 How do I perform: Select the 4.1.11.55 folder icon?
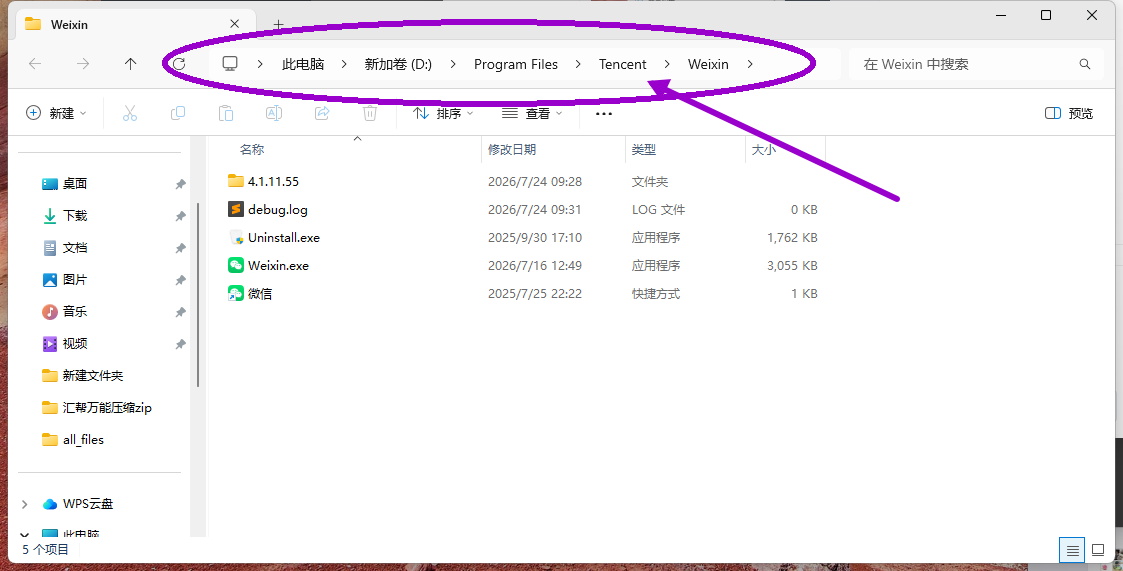pos(236,181)
